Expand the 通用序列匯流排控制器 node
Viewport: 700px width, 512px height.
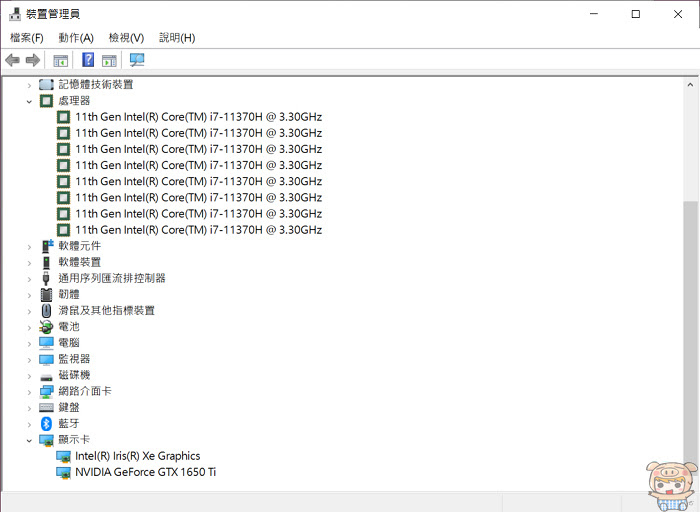(29, 279)
